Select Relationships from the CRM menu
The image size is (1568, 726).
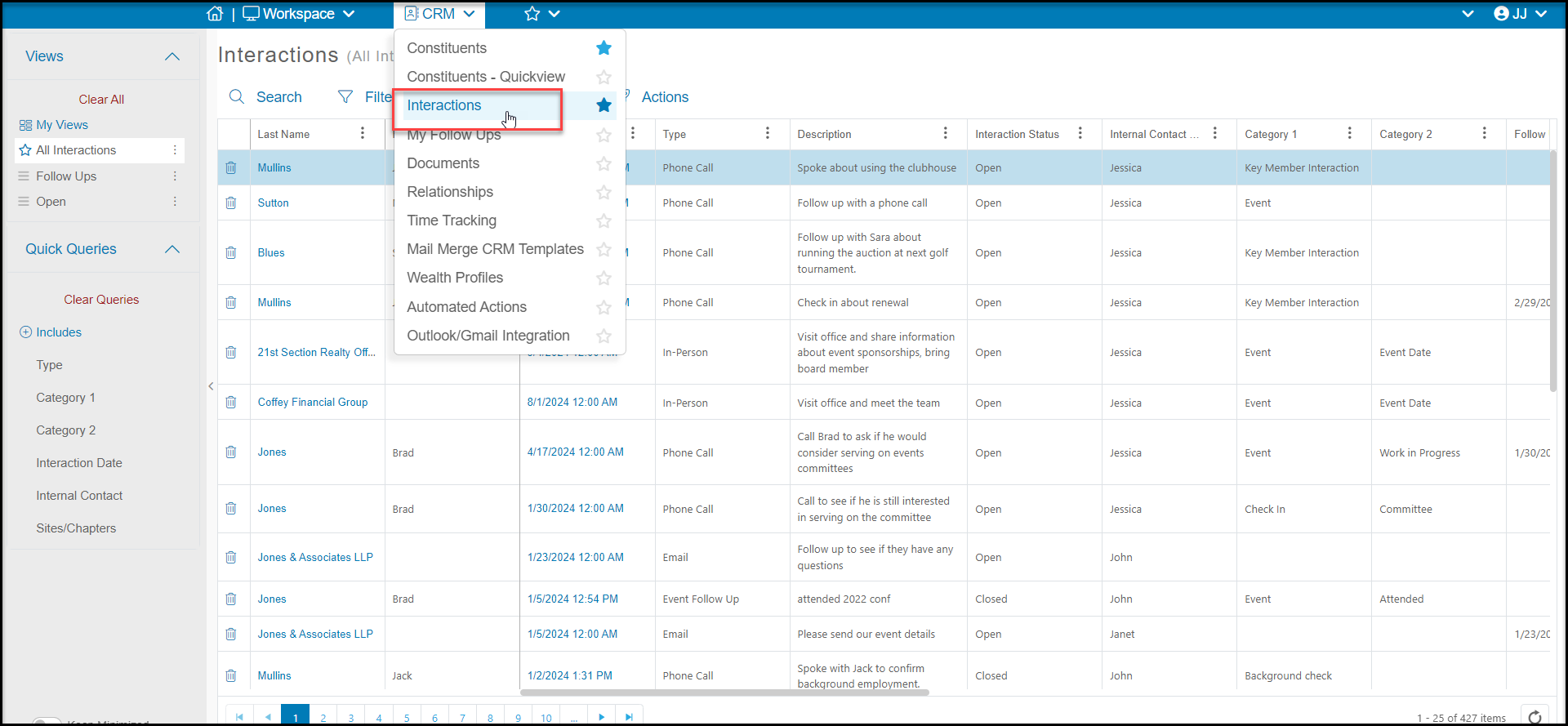coord(450,192)
